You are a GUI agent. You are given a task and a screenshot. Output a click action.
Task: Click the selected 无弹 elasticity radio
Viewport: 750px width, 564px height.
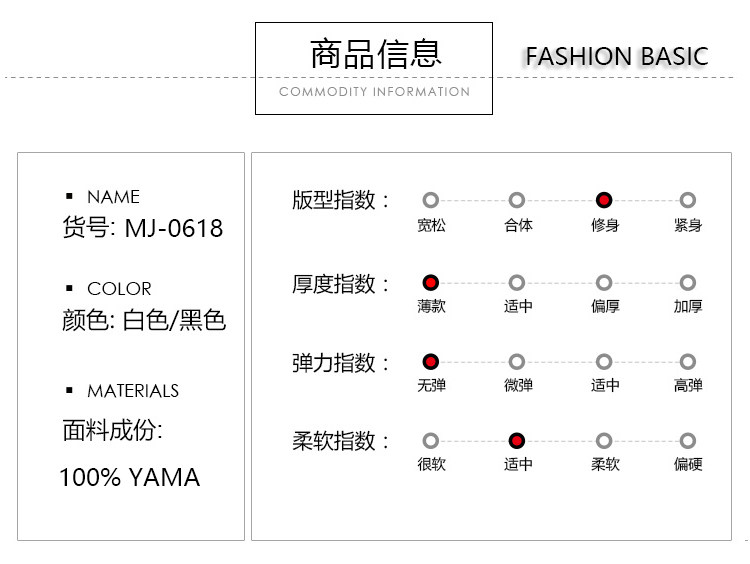(431, 361)
